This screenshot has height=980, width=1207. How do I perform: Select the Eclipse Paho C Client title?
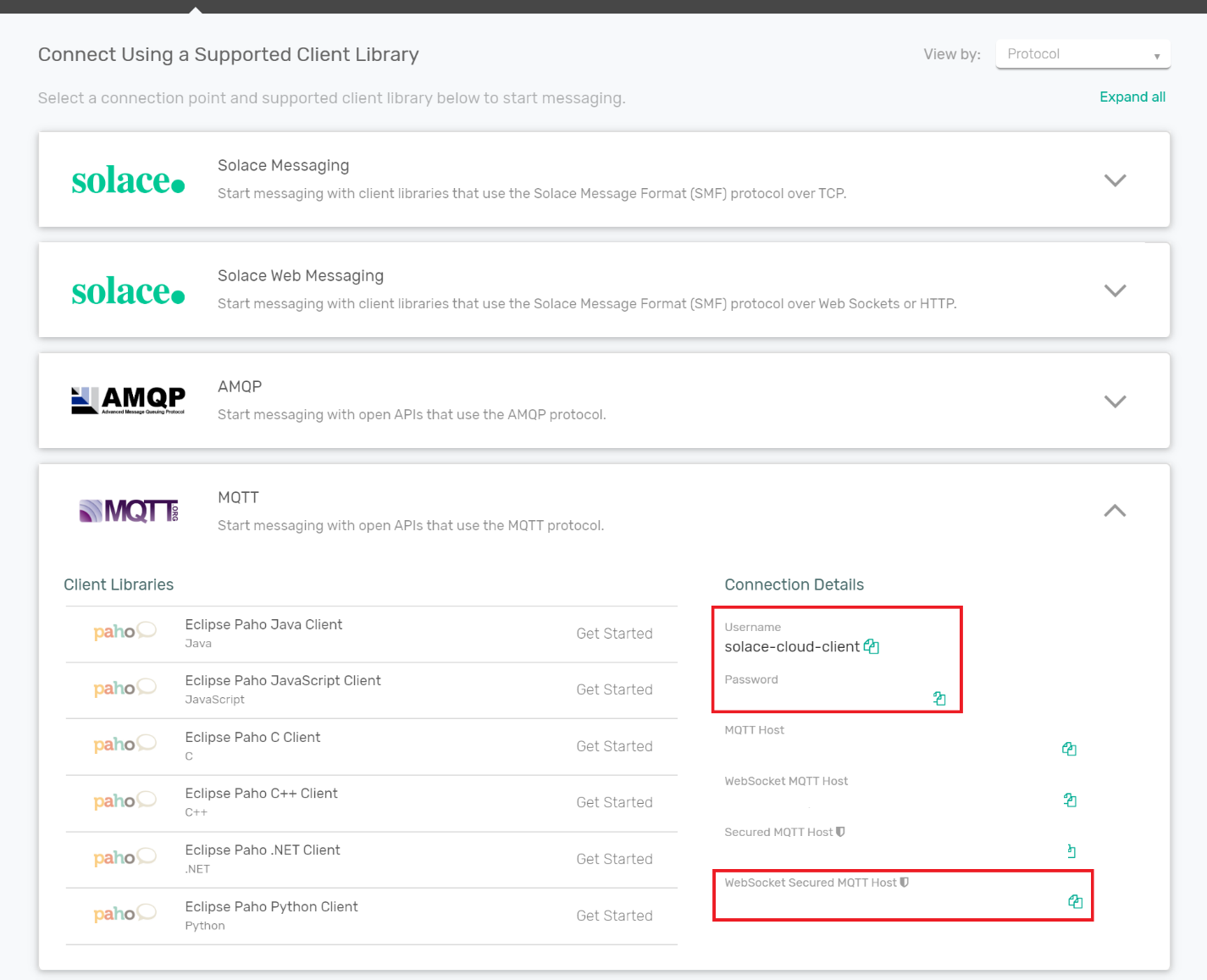pos(252,737)
